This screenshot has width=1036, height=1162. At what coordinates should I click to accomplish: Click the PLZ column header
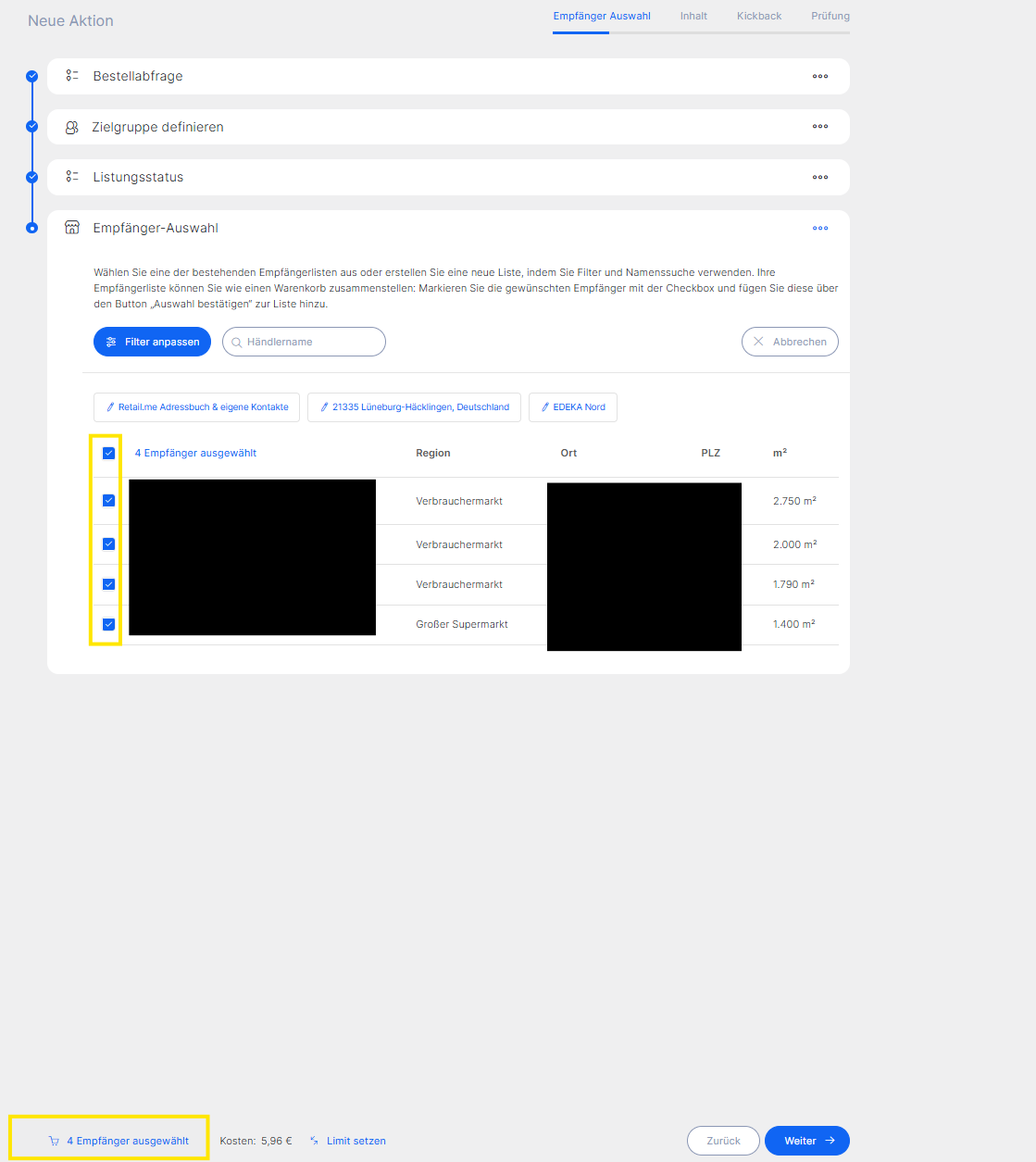coord(710,454)
